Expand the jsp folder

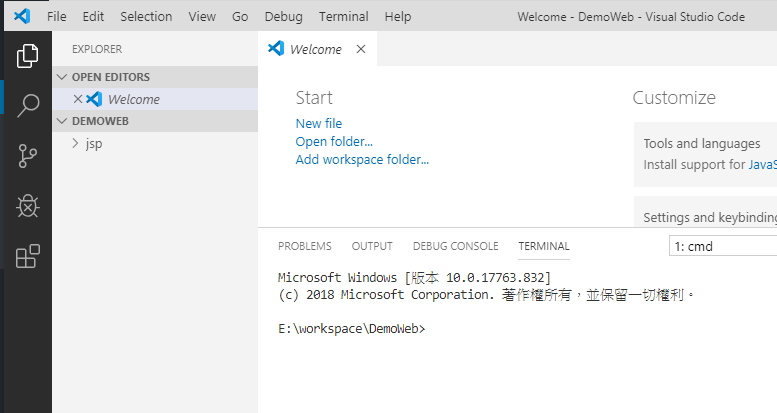click(x=93, y=143)
